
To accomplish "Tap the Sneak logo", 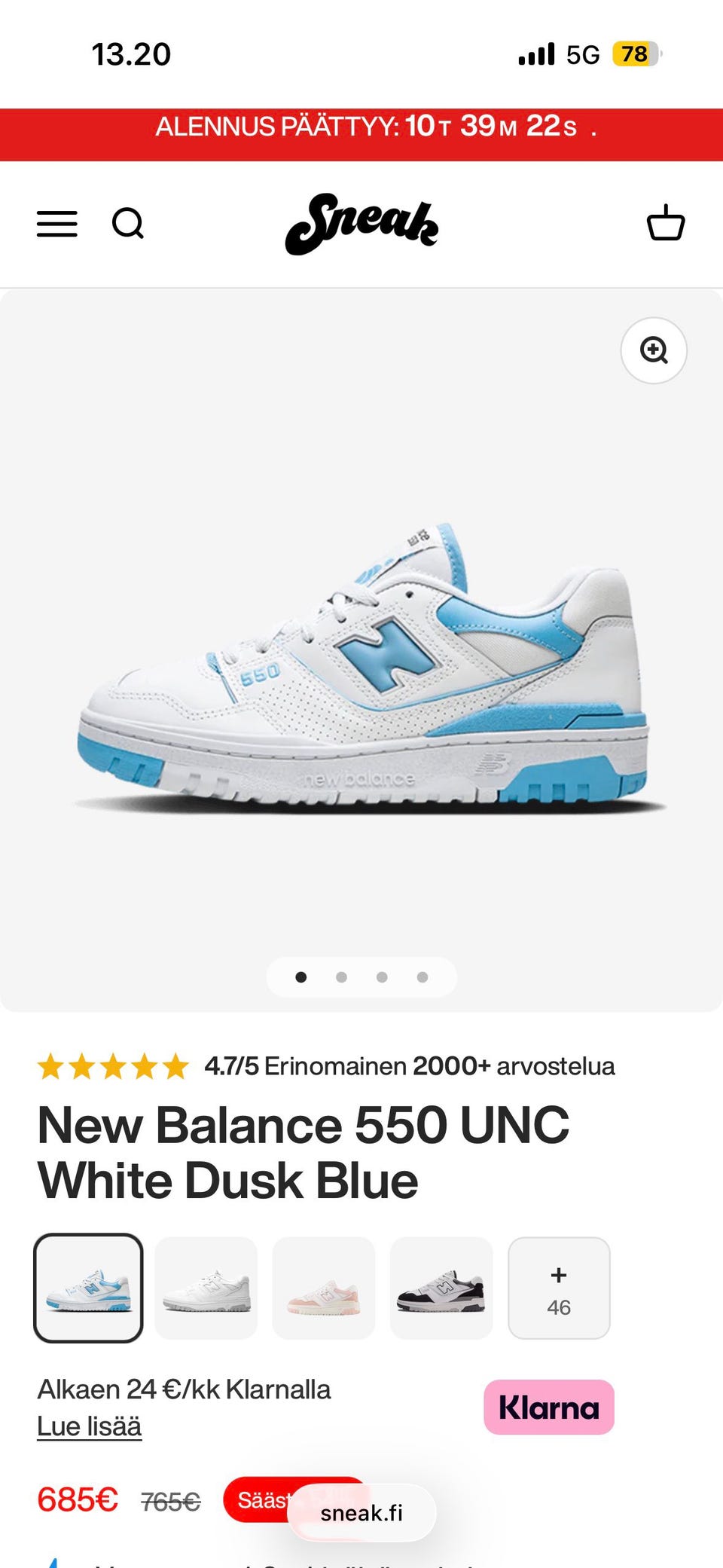I will (x=361, y=224).
